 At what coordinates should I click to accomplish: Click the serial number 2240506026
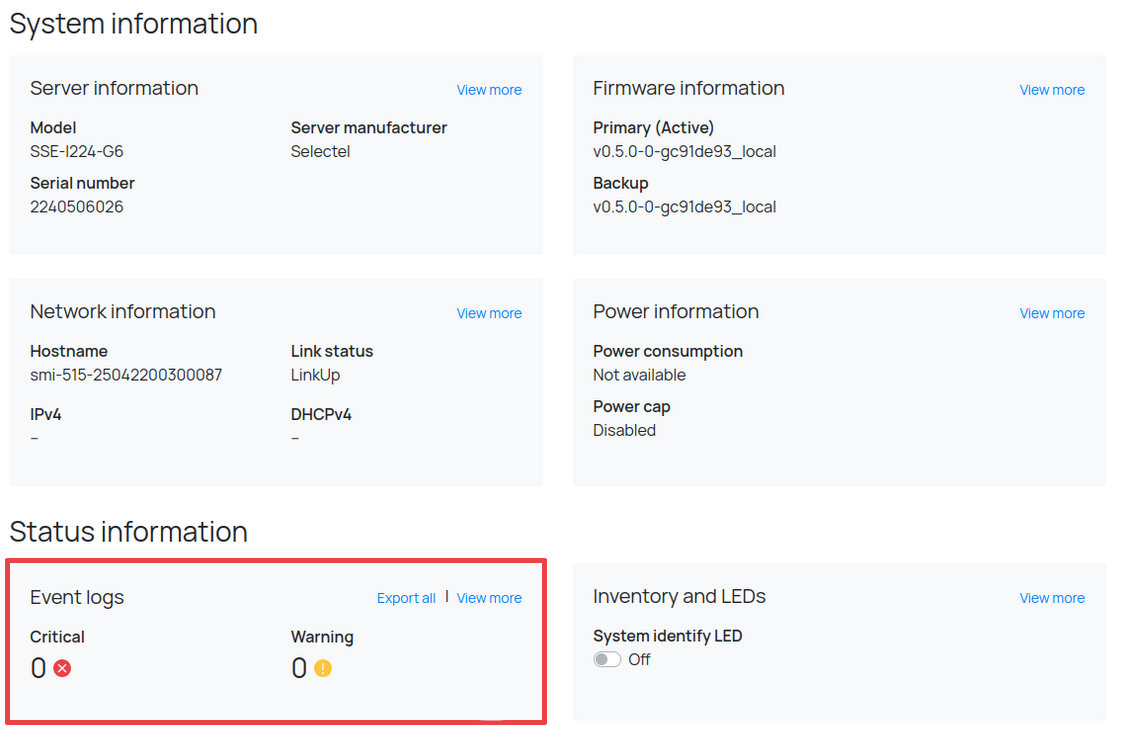click(77, 207)
